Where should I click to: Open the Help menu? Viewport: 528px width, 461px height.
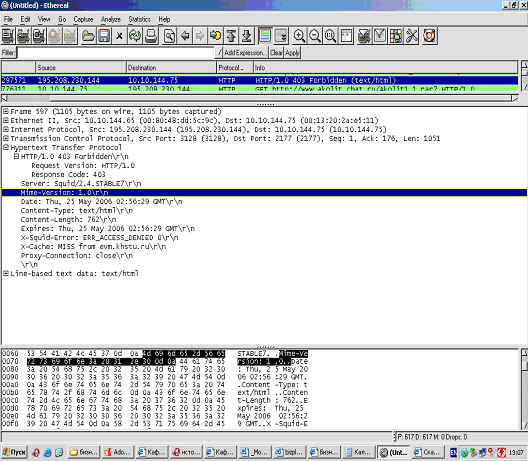[x=164, y=20]
